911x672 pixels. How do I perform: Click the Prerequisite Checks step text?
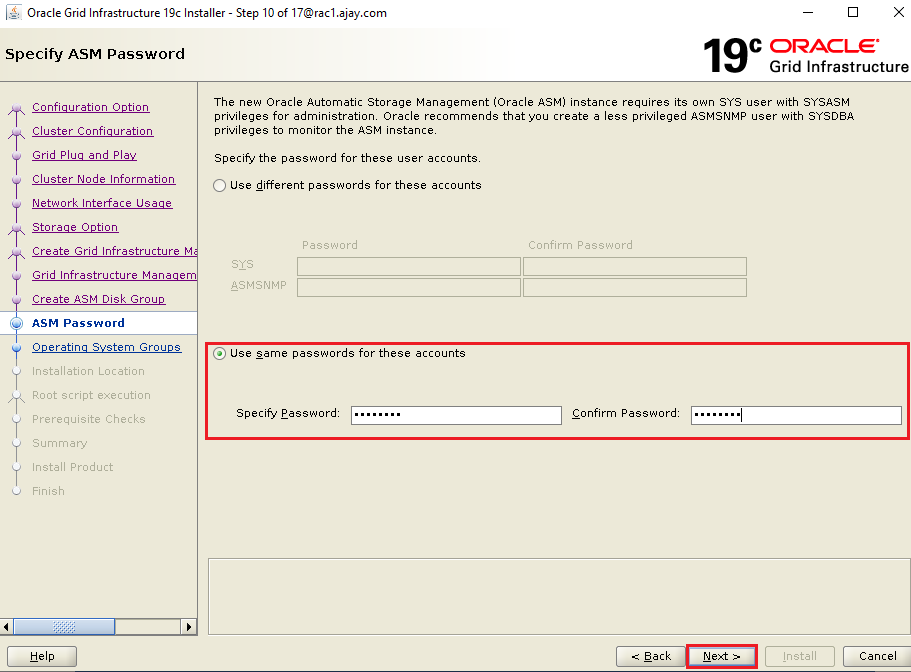coord(89,419)
